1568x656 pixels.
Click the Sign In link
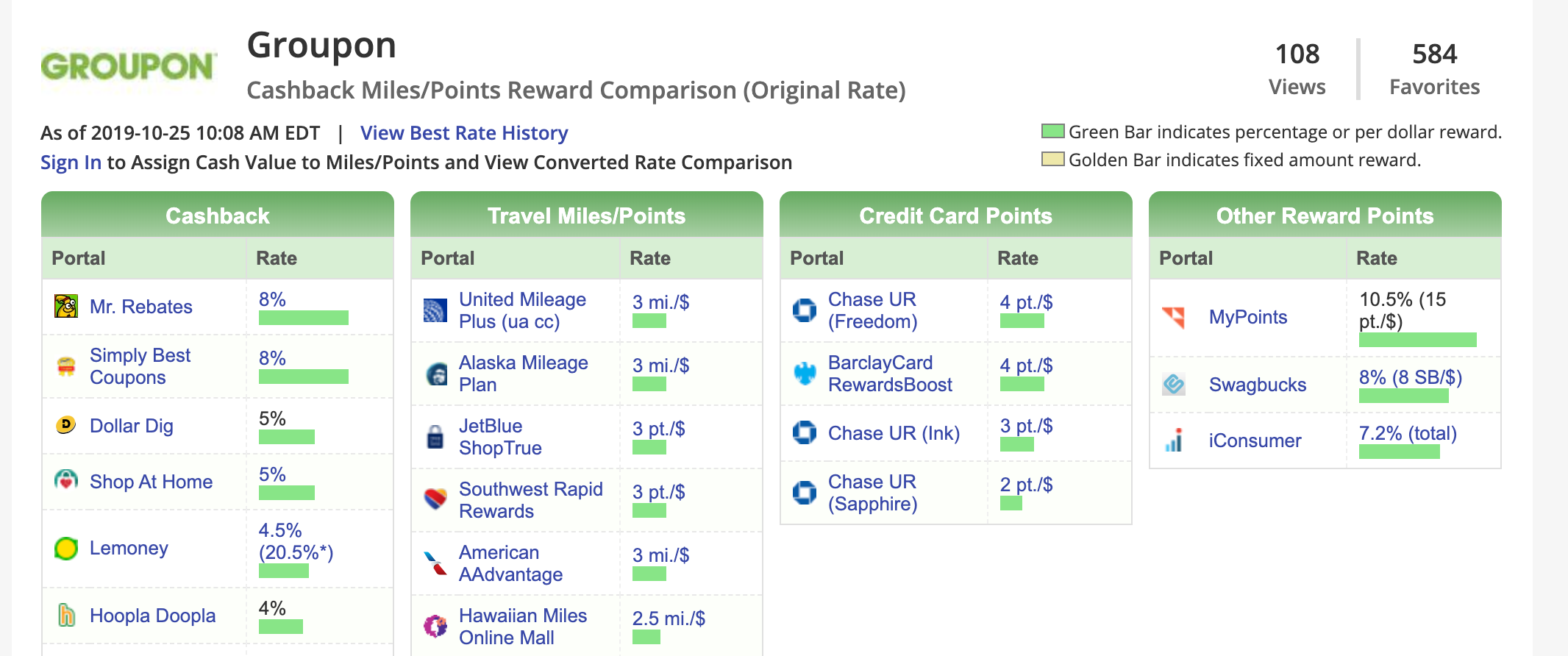(x=71, y=163)
